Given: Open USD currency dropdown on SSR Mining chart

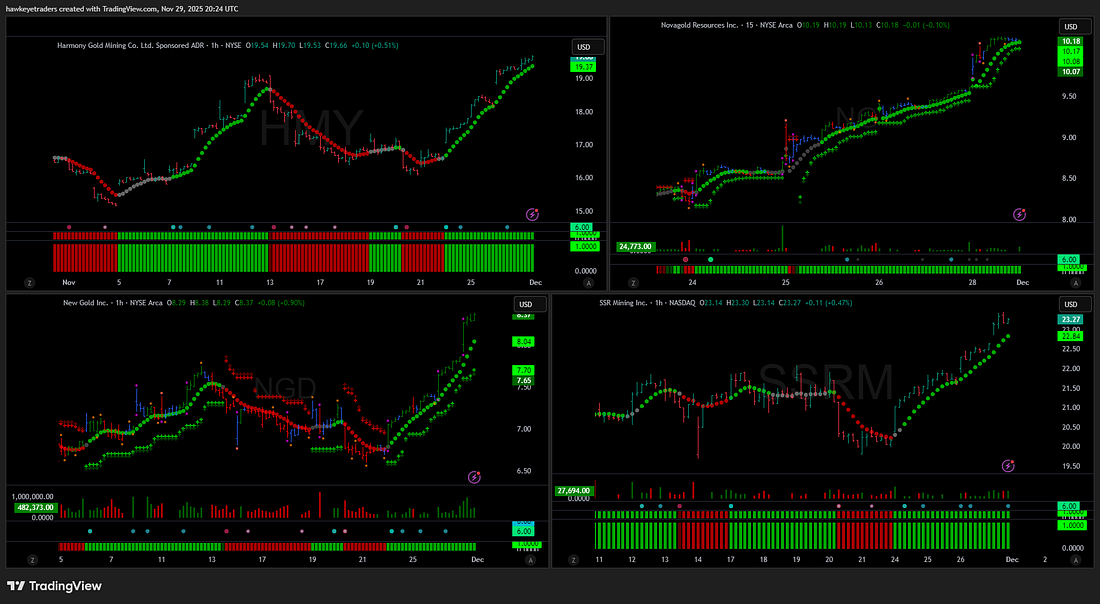Looking at the screenshot, I should point(1075,304).
